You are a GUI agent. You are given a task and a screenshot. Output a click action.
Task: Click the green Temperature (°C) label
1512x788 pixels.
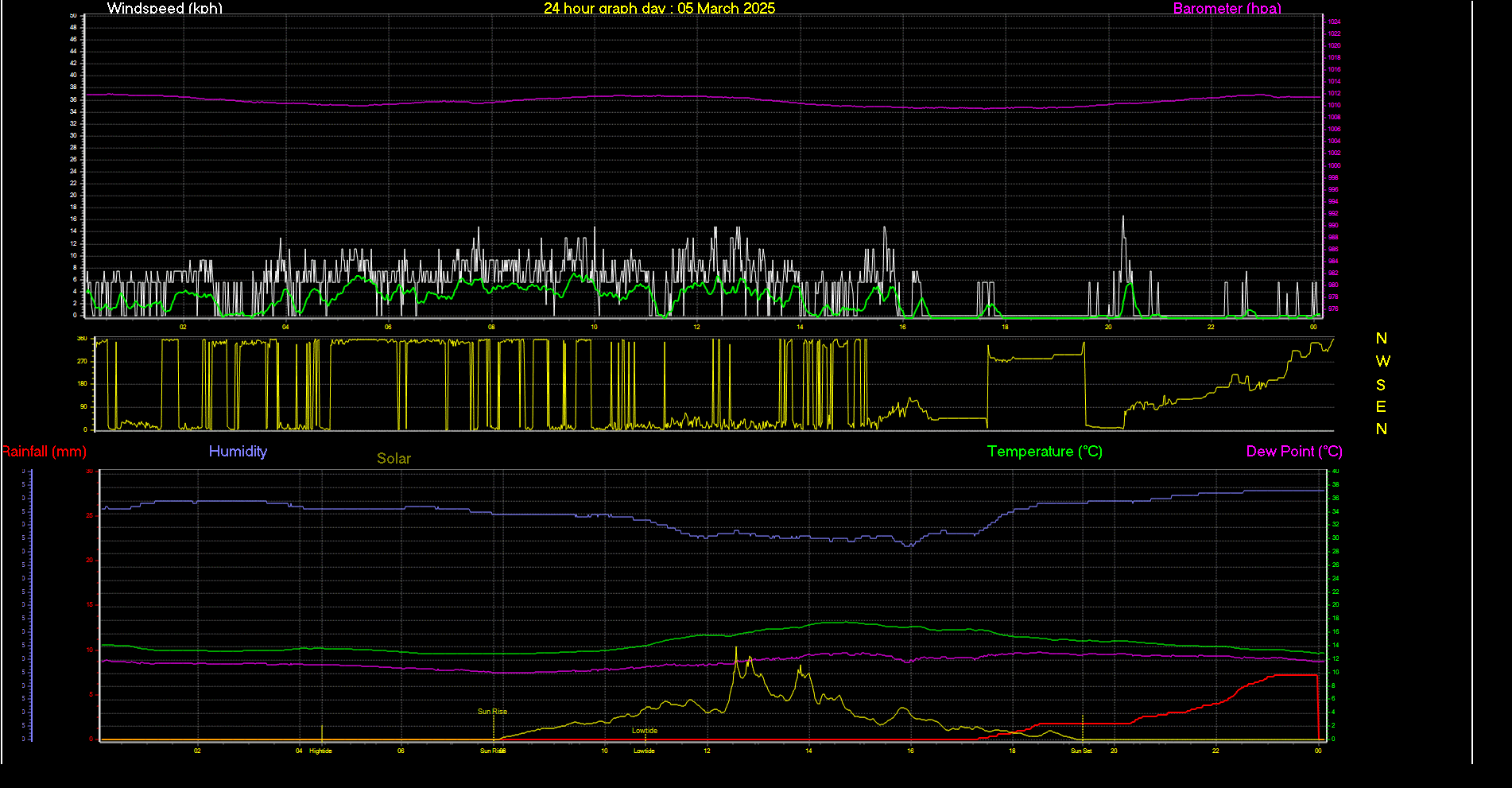(1045, 451)
